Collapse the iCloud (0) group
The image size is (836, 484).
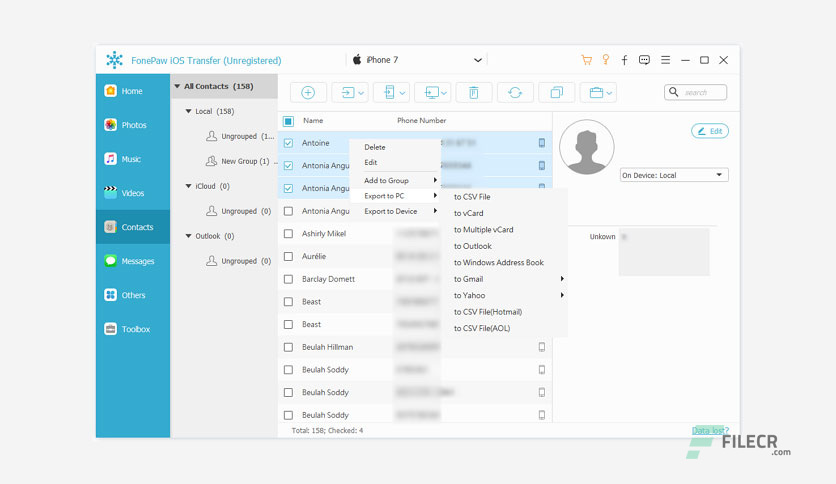pyautogui.click(x=188, y=186)
